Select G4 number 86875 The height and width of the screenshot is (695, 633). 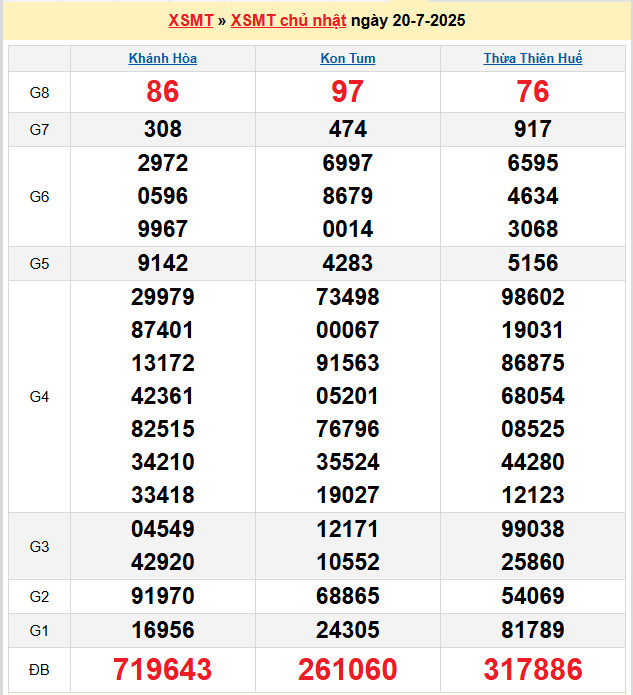pos(533,363)
